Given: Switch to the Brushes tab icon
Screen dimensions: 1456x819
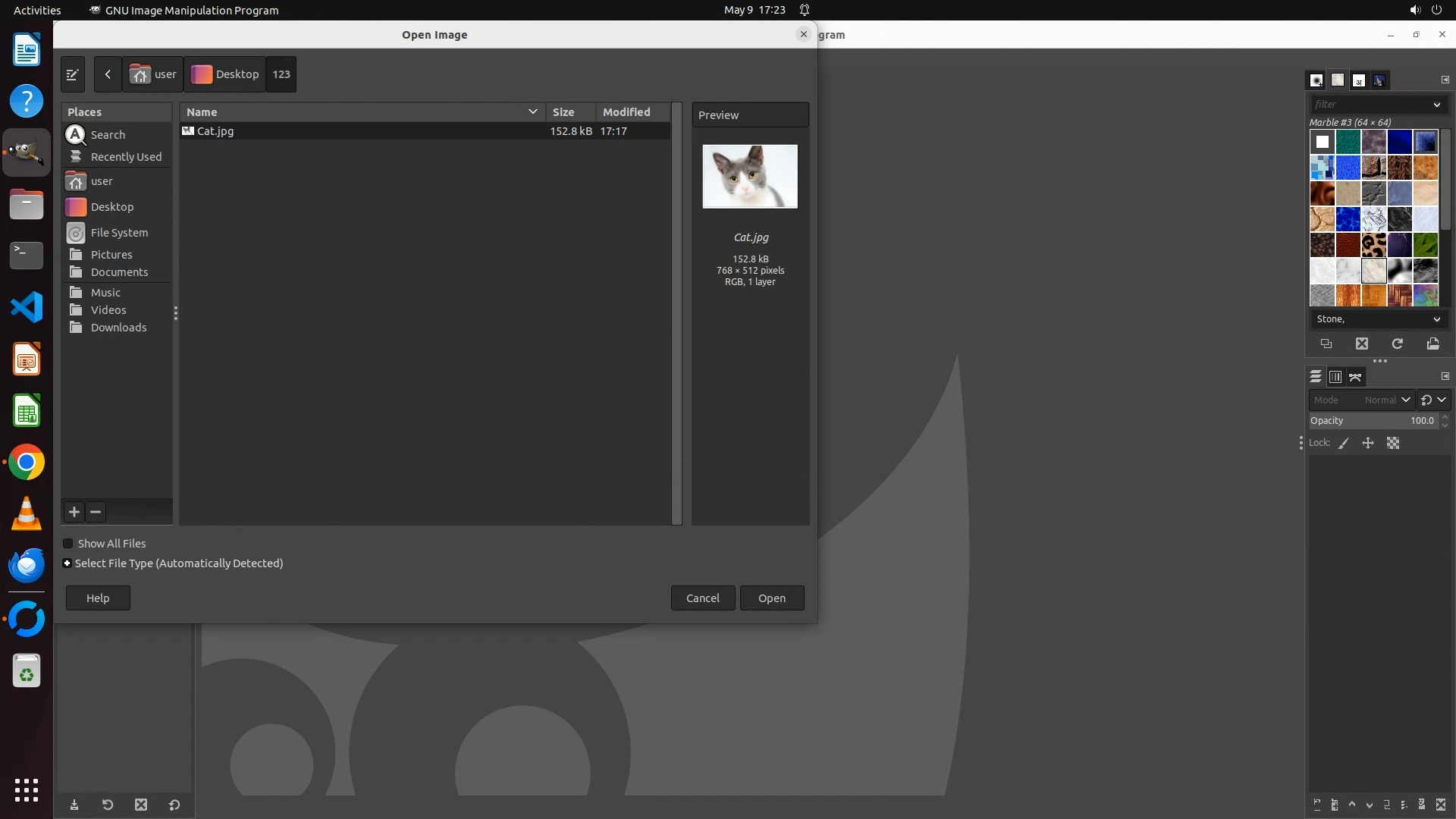Looking at the screenshot, I should pos(1316,80).
